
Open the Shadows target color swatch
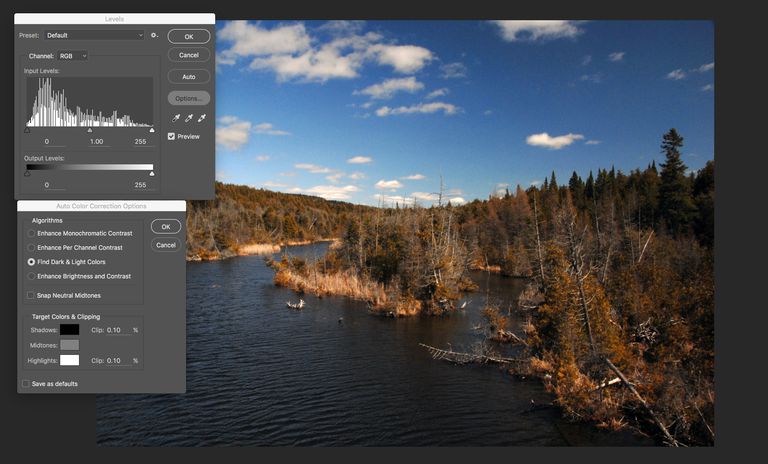click(x=69, y=329)
